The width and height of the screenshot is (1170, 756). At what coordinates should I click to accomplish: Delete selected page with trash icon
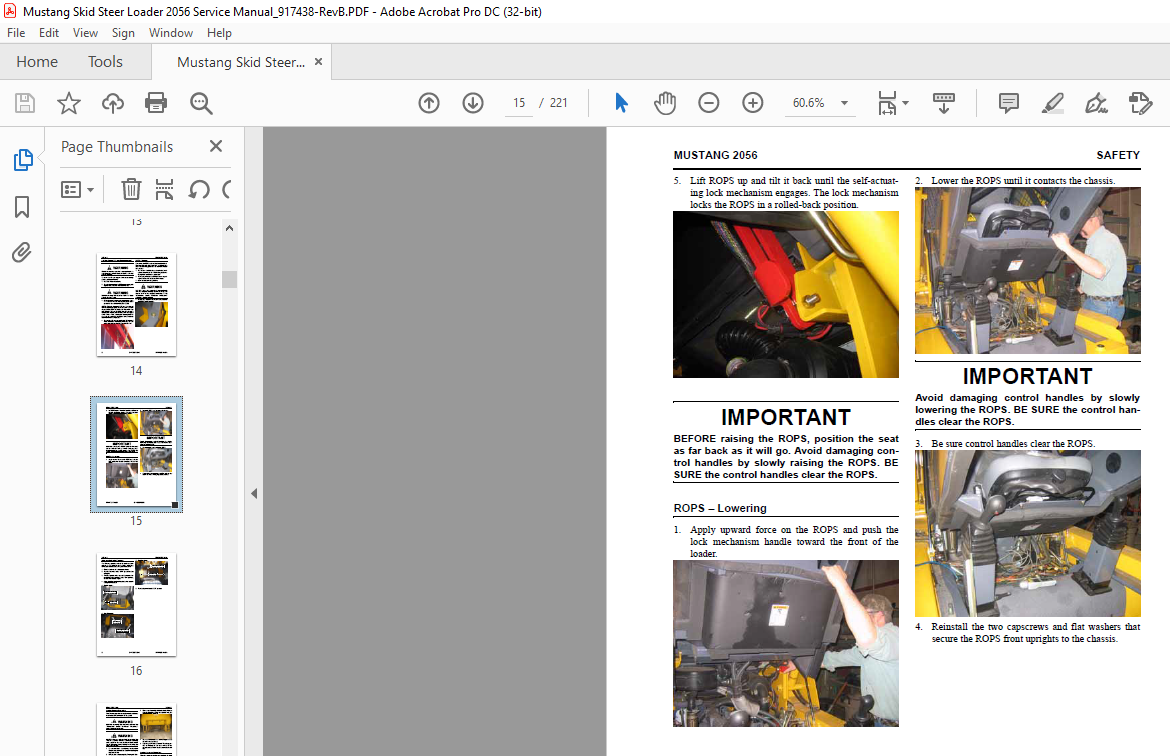coord(131,190)
